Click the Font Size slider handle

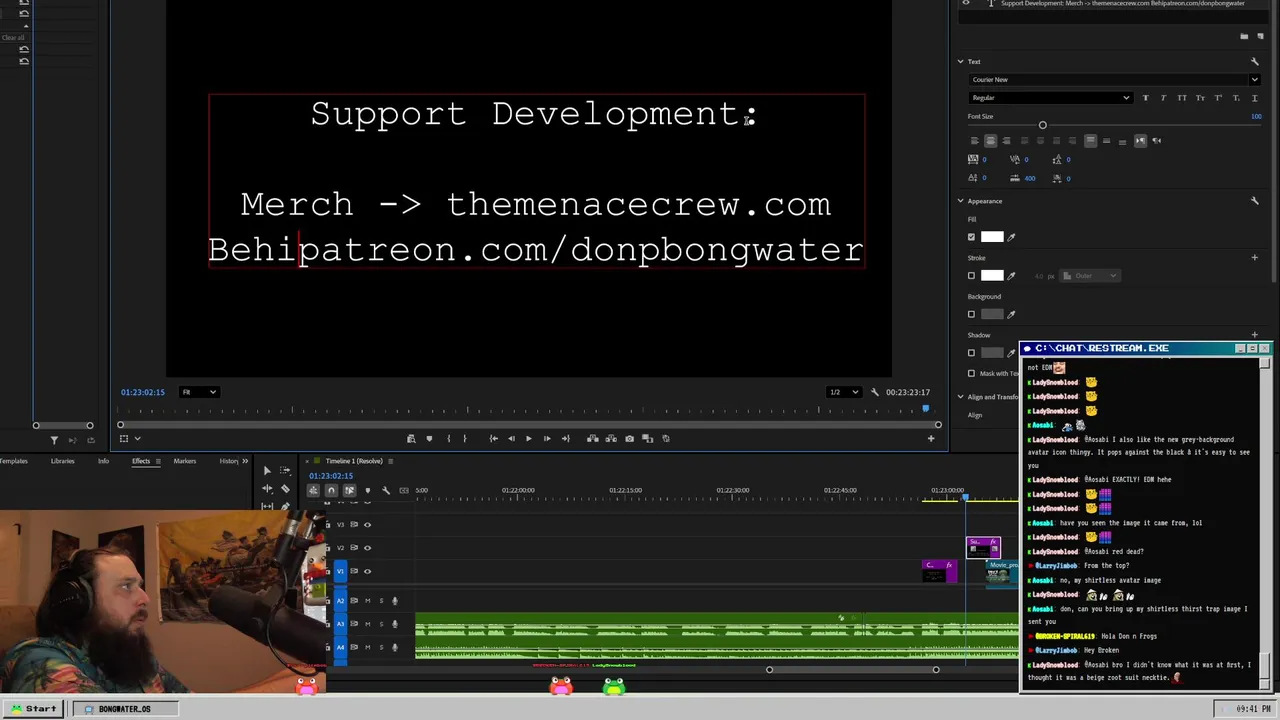tap(1042, 125)
